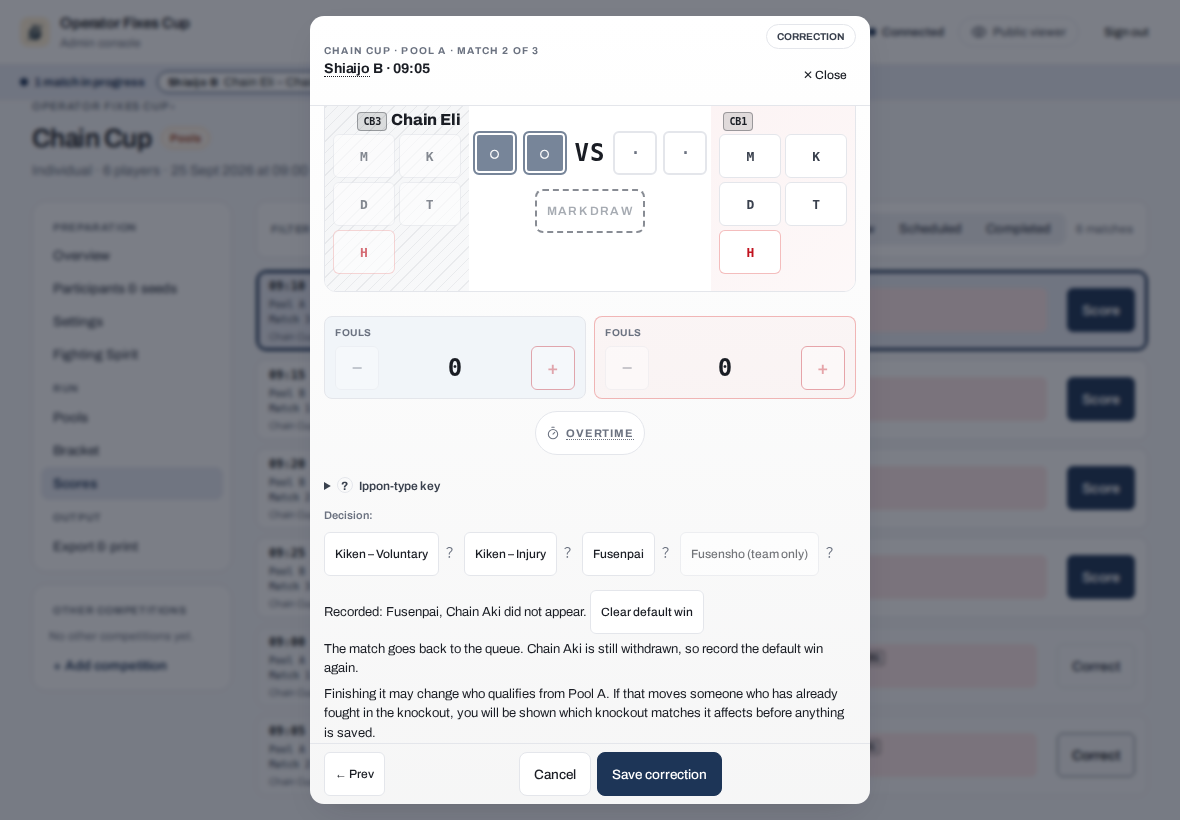Screen dimensions: 1180x820
Task: Switch to Completed filter tab in background
Action: 1018,229
